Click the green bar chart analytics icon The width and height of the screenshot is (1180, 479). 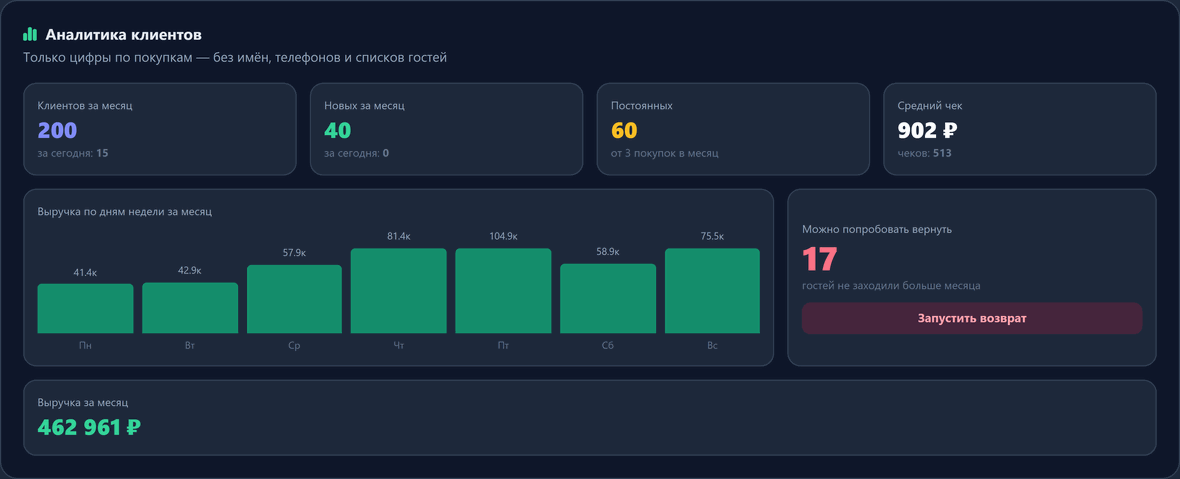pyautogui.click(x=30, y=35)
